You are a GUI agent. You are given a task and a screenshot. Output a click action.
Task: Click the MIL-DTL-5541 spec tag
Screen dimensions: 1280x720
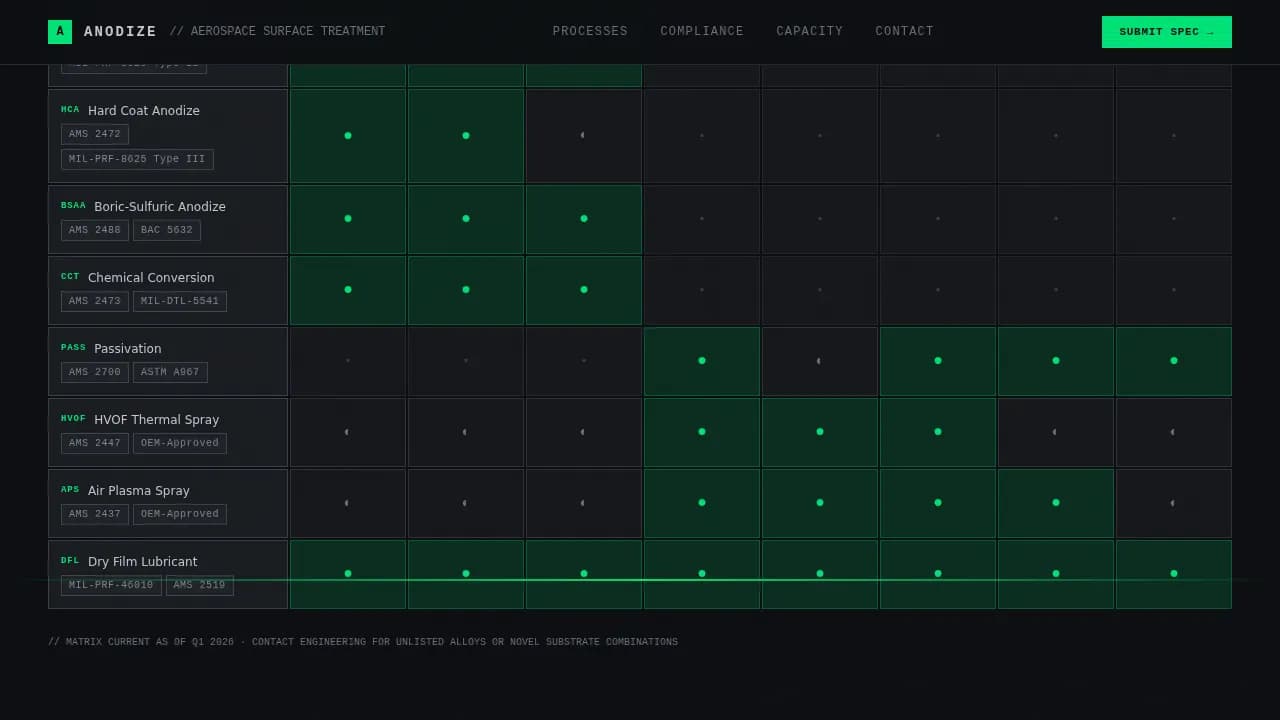click(179, 301)
